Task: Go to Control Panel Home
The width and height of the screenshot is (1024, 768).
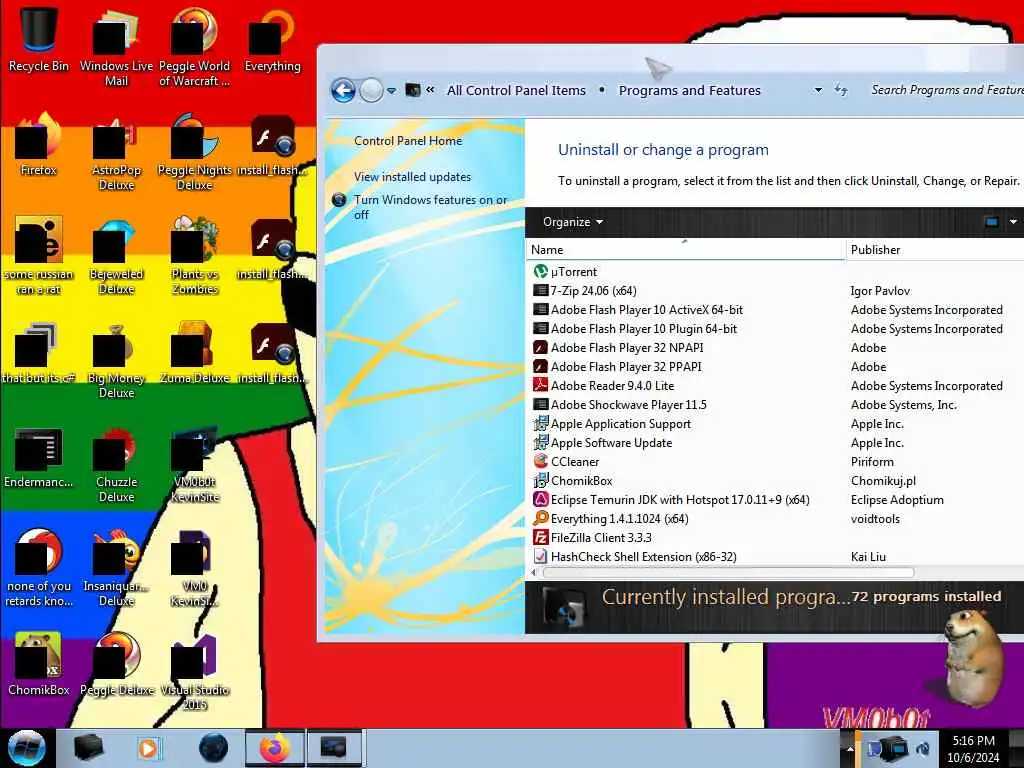Action: click(x=408, y=140)
